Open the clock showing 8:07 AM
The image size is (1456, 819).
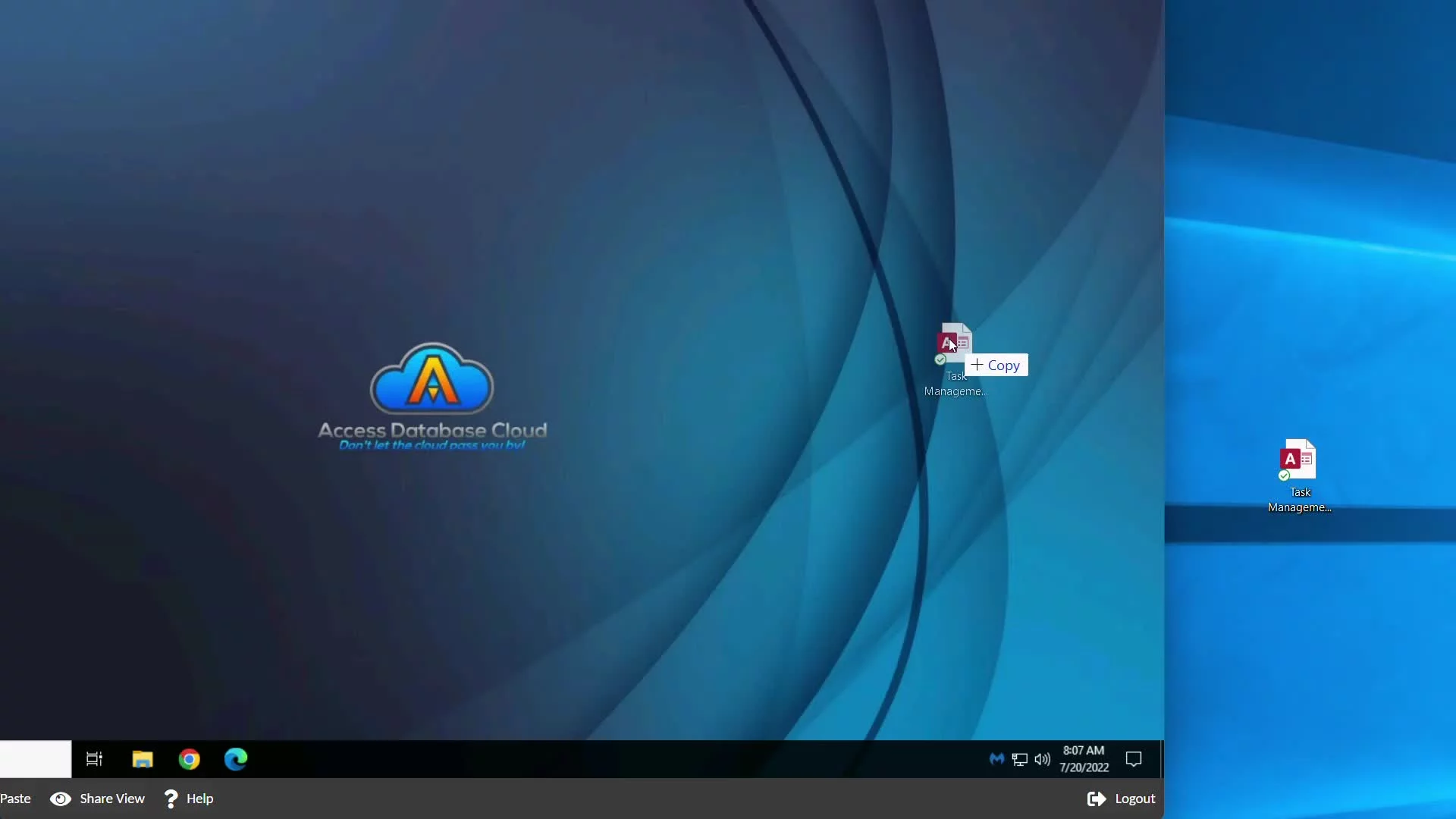pyautogui.click(x=1084, y=759)
